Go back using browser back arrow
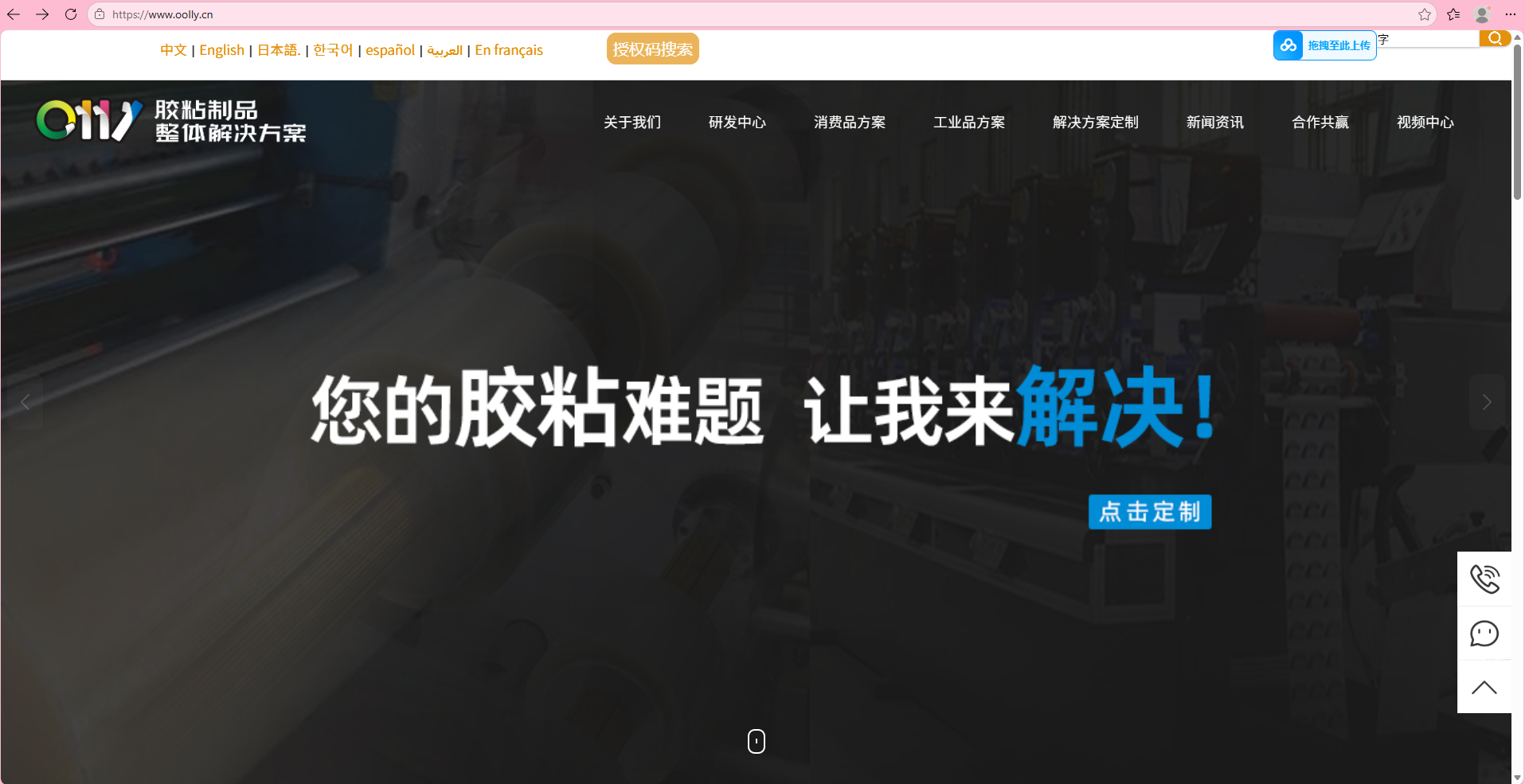 14,14
